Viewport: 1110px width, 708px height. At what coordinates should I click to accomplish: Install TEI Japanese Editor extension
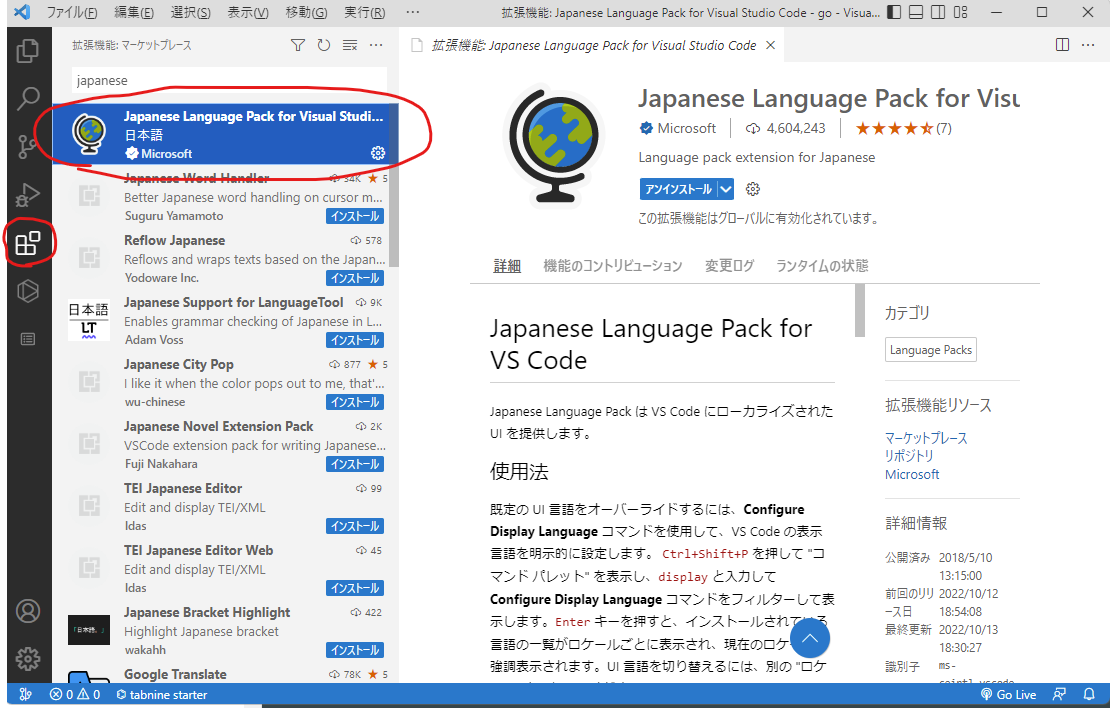[355, 526]
